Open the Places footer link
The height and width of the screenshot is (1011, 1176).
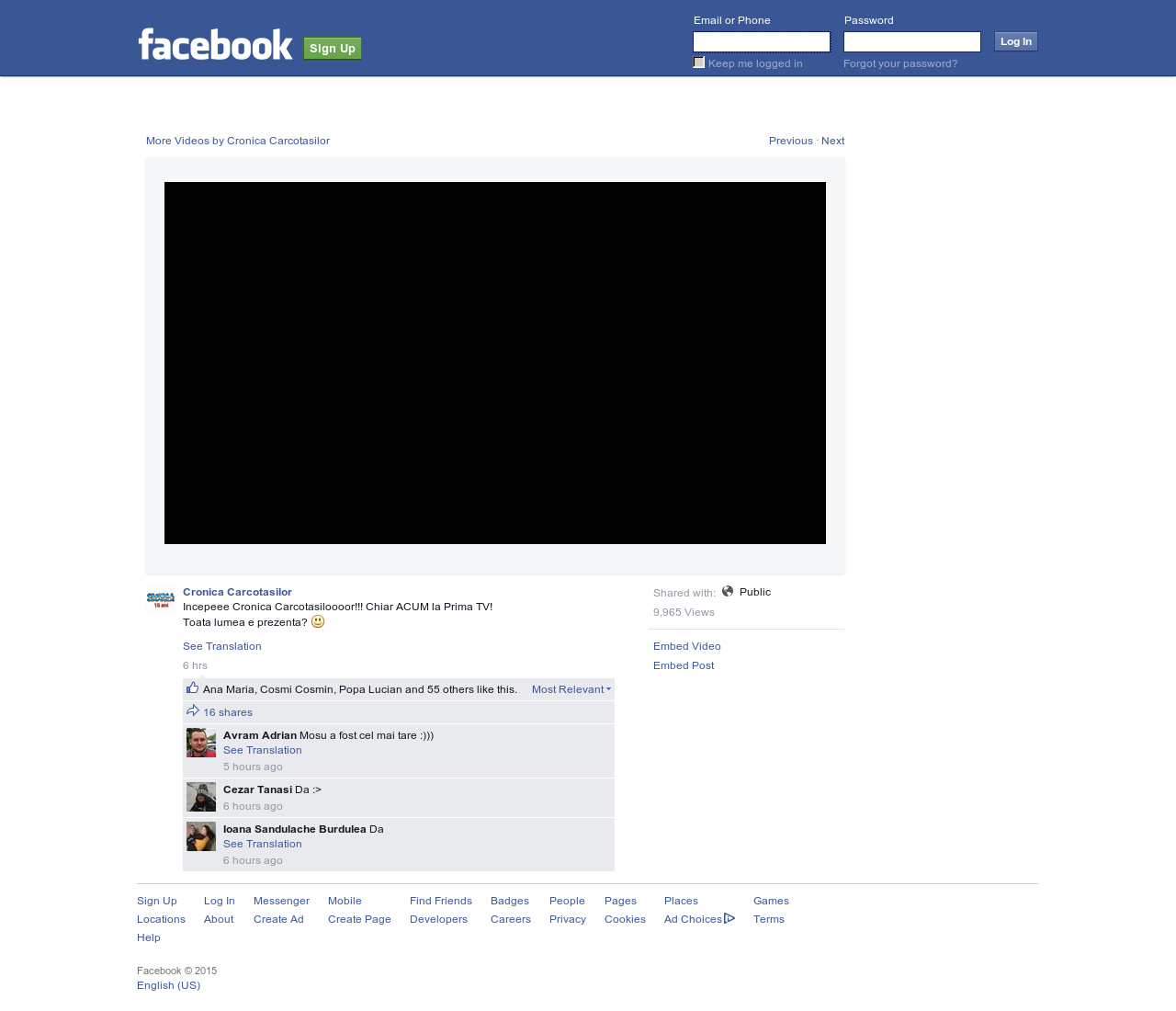point(681,901)
